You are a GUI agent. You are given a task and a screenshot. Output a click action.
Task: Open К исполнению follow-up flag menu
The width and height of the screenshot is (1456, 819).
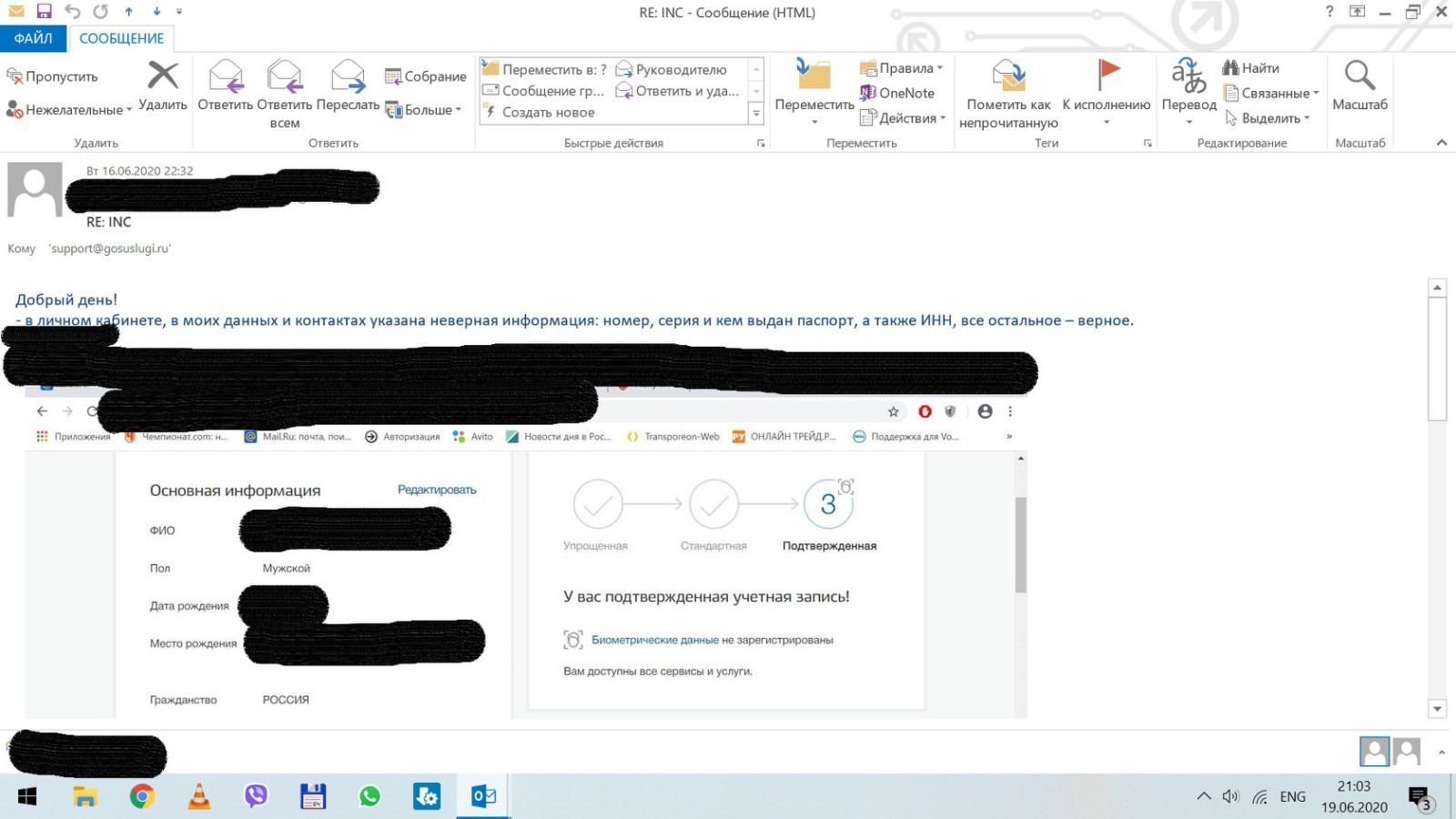[1107, 93]
